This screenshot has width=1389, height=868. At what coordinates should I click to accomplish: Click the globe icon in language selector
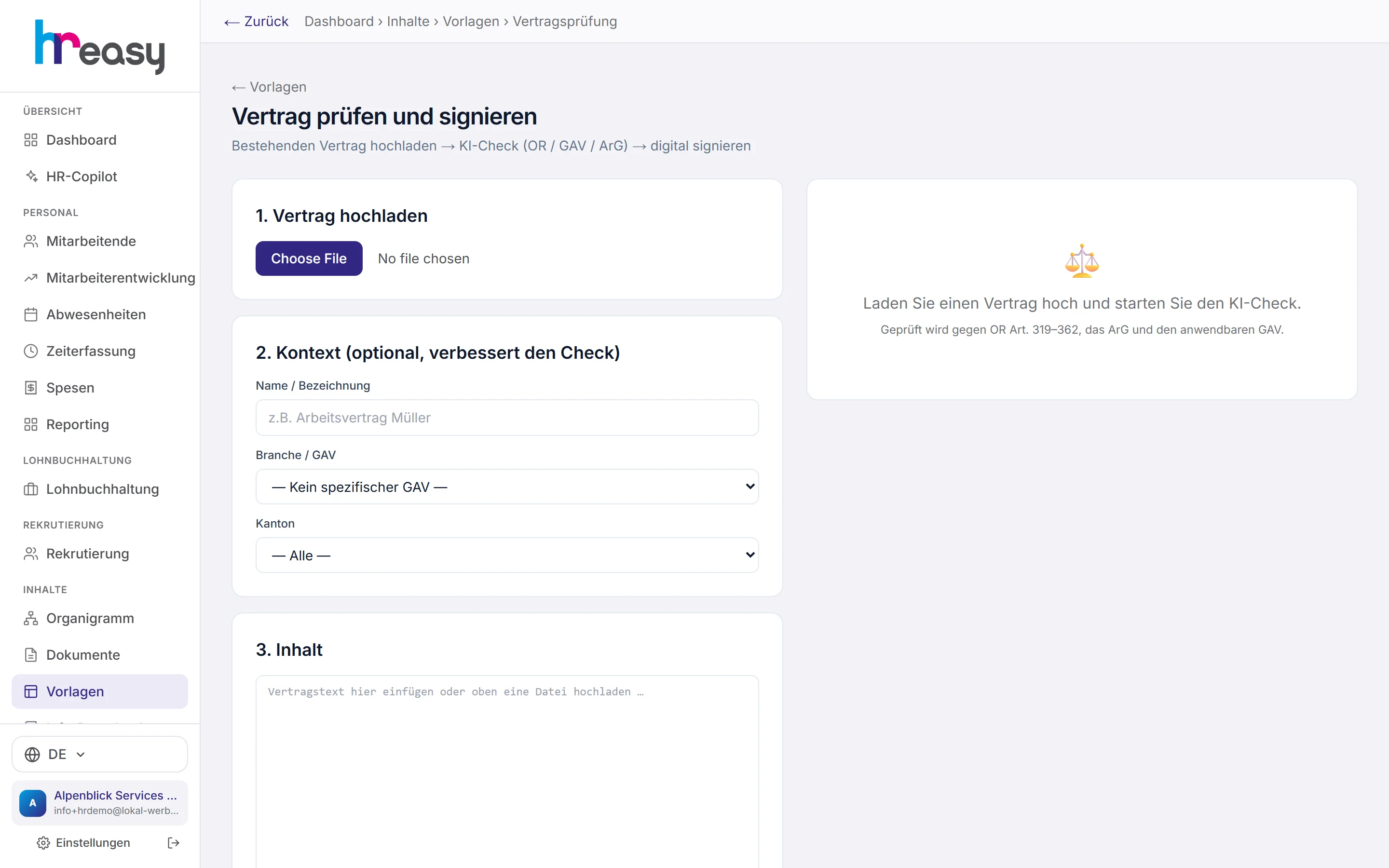(x=33, y=754)
